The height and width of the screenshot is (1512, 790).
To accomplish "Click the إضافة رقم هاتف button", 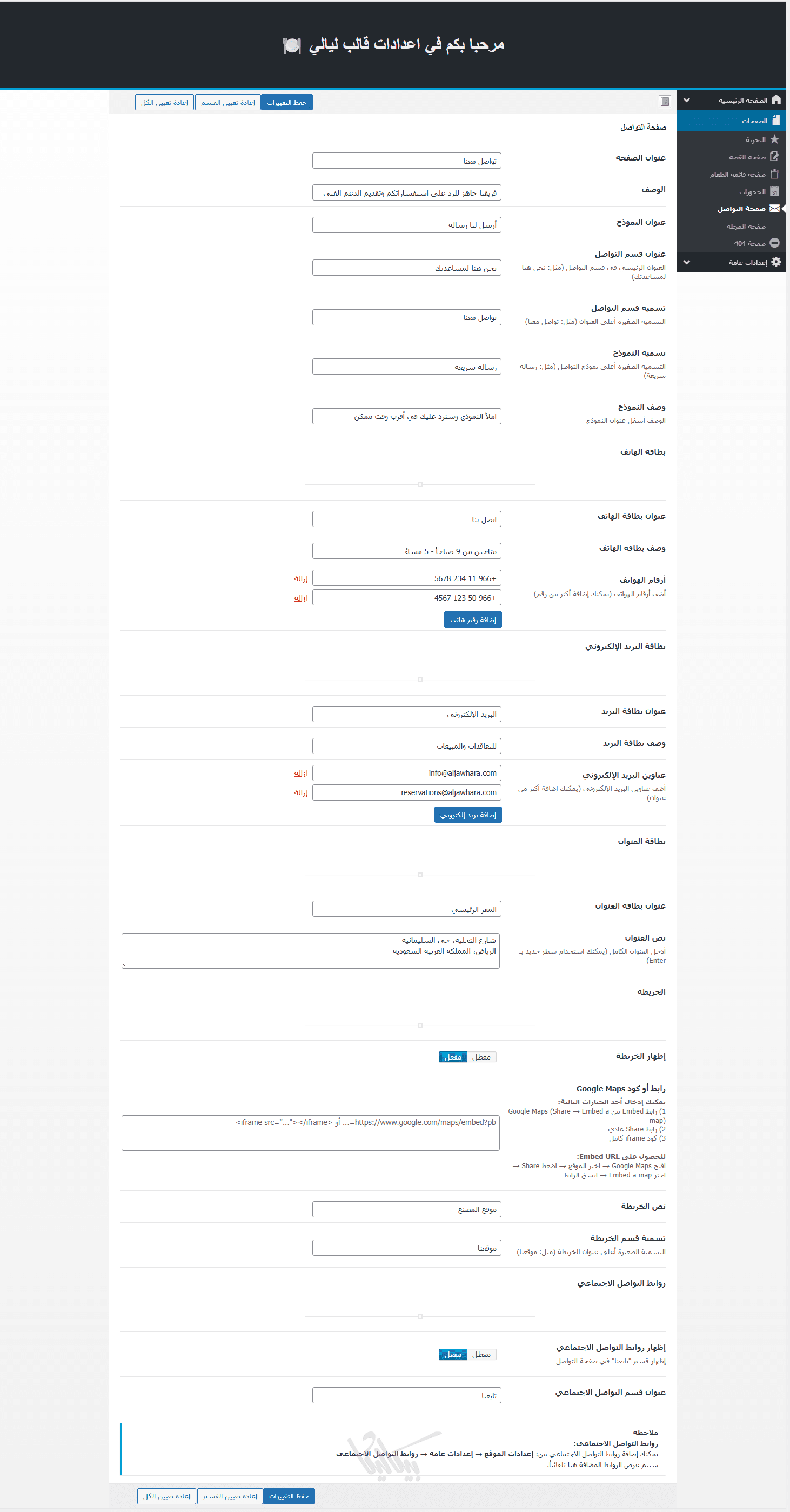I will 472,620.
